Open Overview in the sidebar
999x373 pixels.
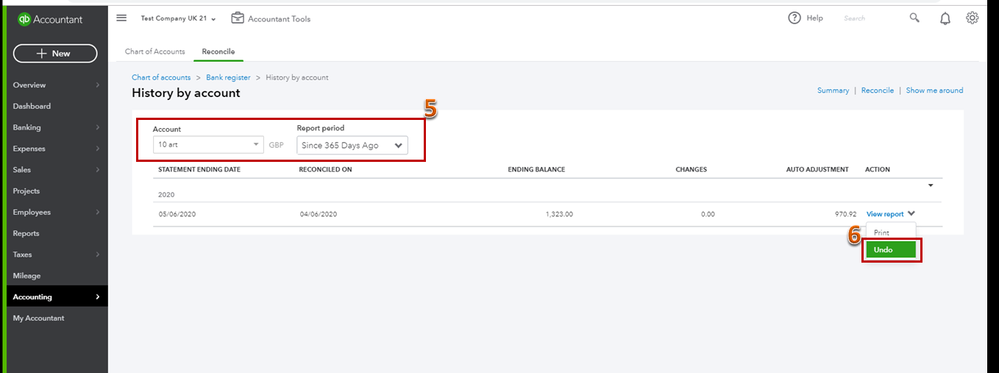coord(29,85)
